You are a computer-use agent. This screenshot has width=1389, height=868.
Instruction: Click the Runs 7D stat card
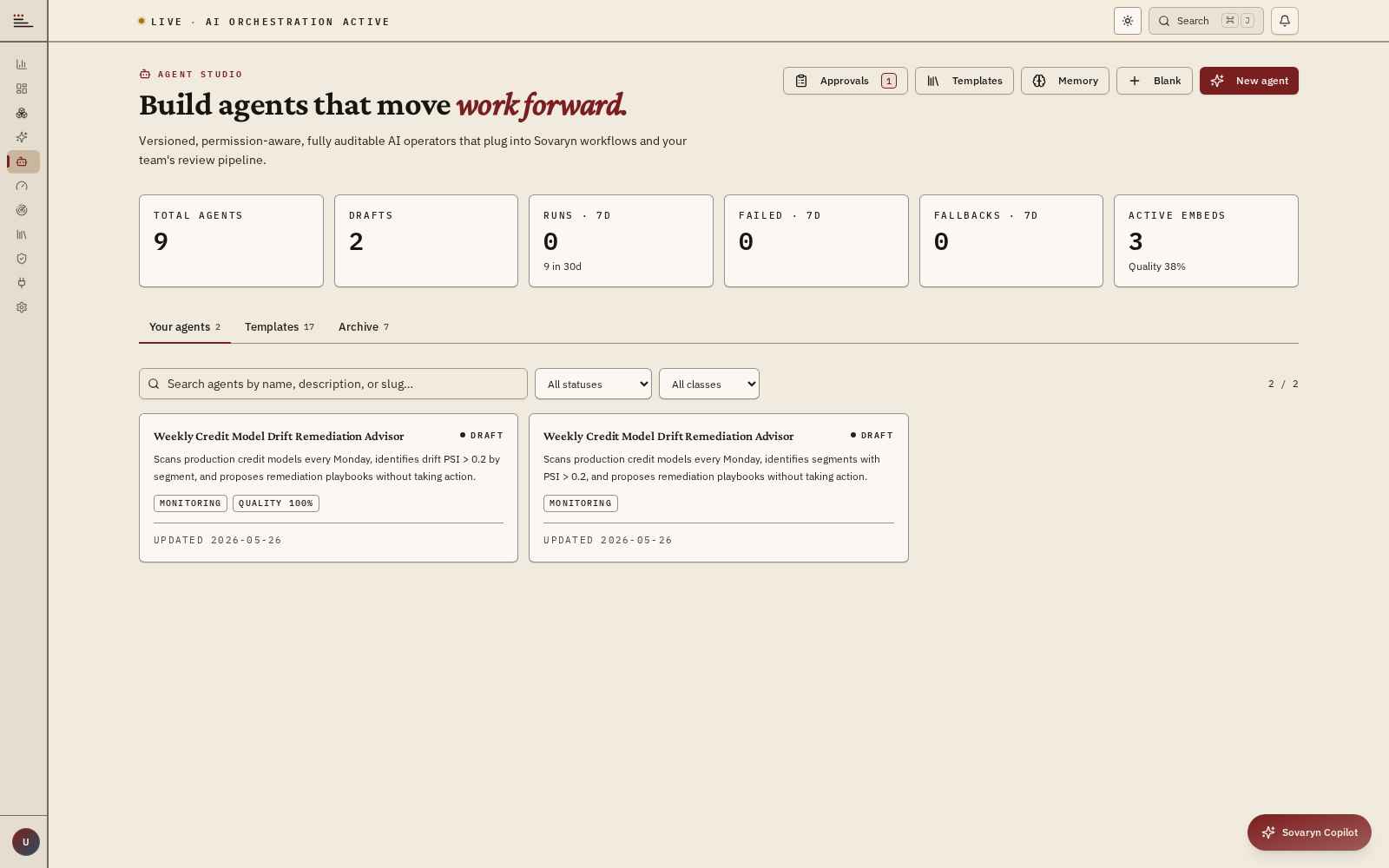pos(621,240)
